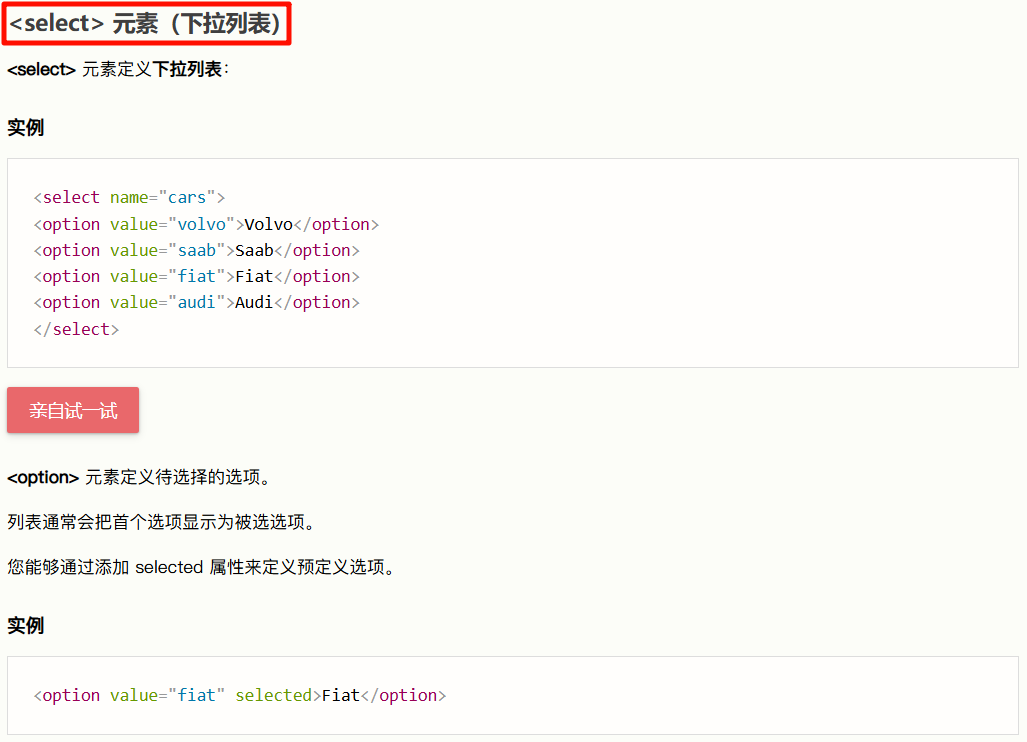Click the sentence 列表通常会把首个选项显示为被选选项
Screen dimensions: 1027x742
[x=161, y=522]
